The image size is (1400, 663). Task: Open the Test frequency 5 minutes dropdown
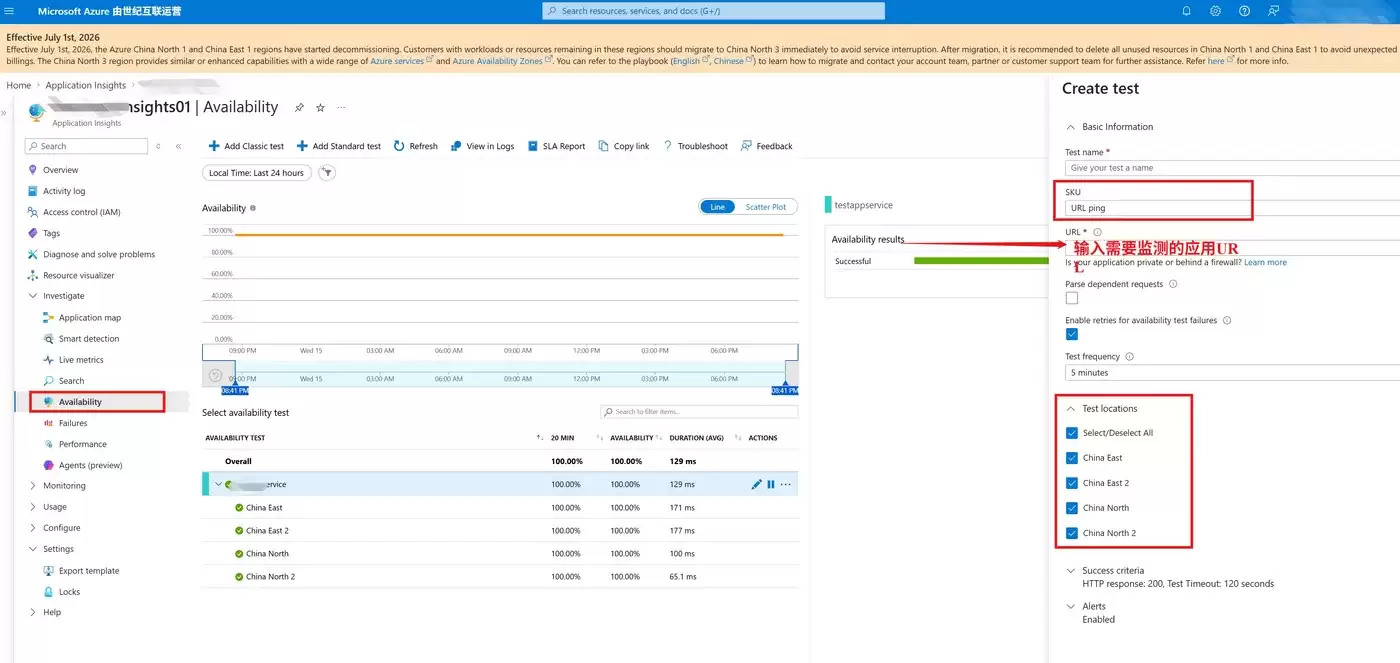[x=1232, y=372]
